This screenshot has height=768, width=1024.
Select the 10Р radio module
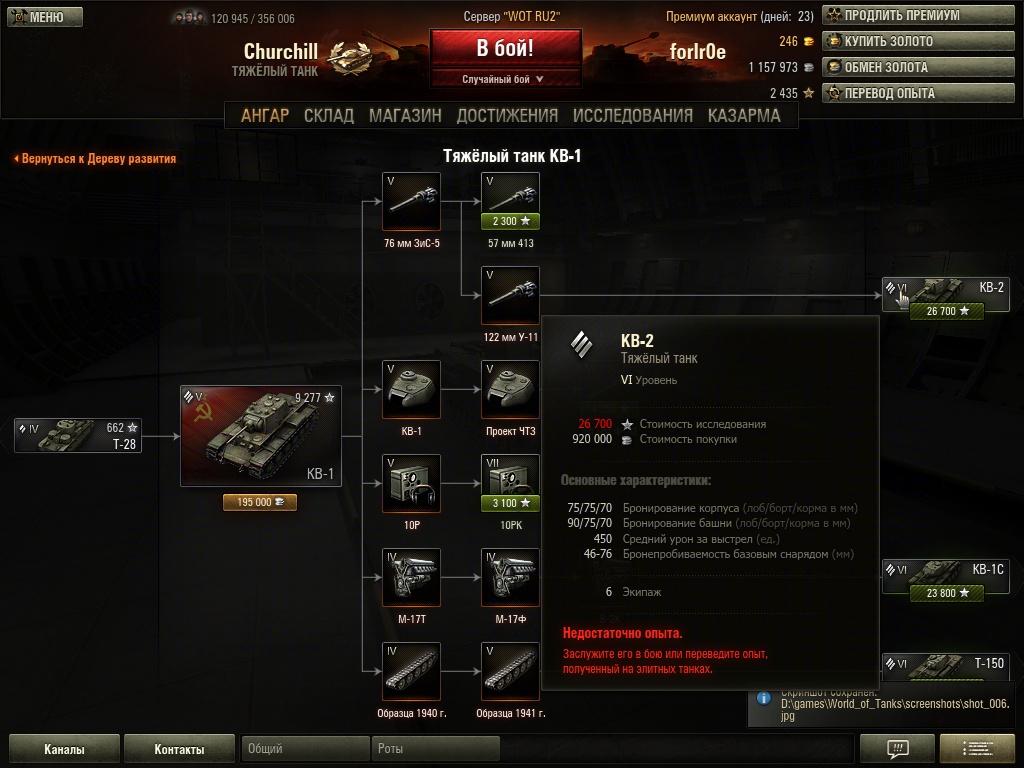(x=411, y=483)
